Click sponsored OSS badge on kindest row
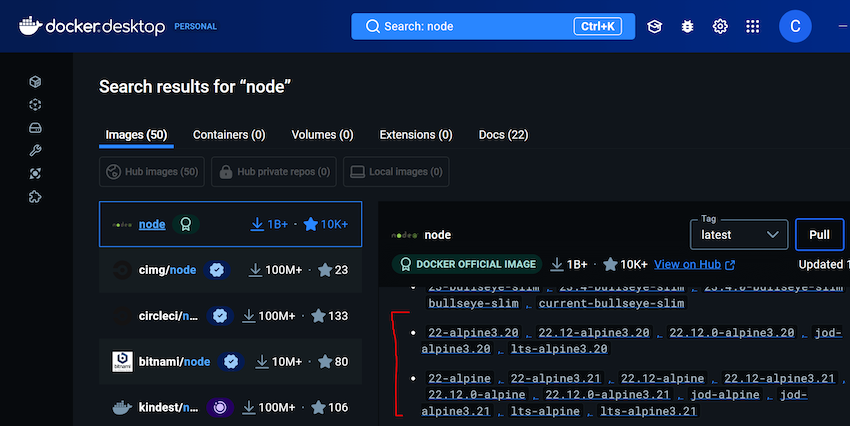The width and height of the screenshot is (850, 426). (220, 408)
